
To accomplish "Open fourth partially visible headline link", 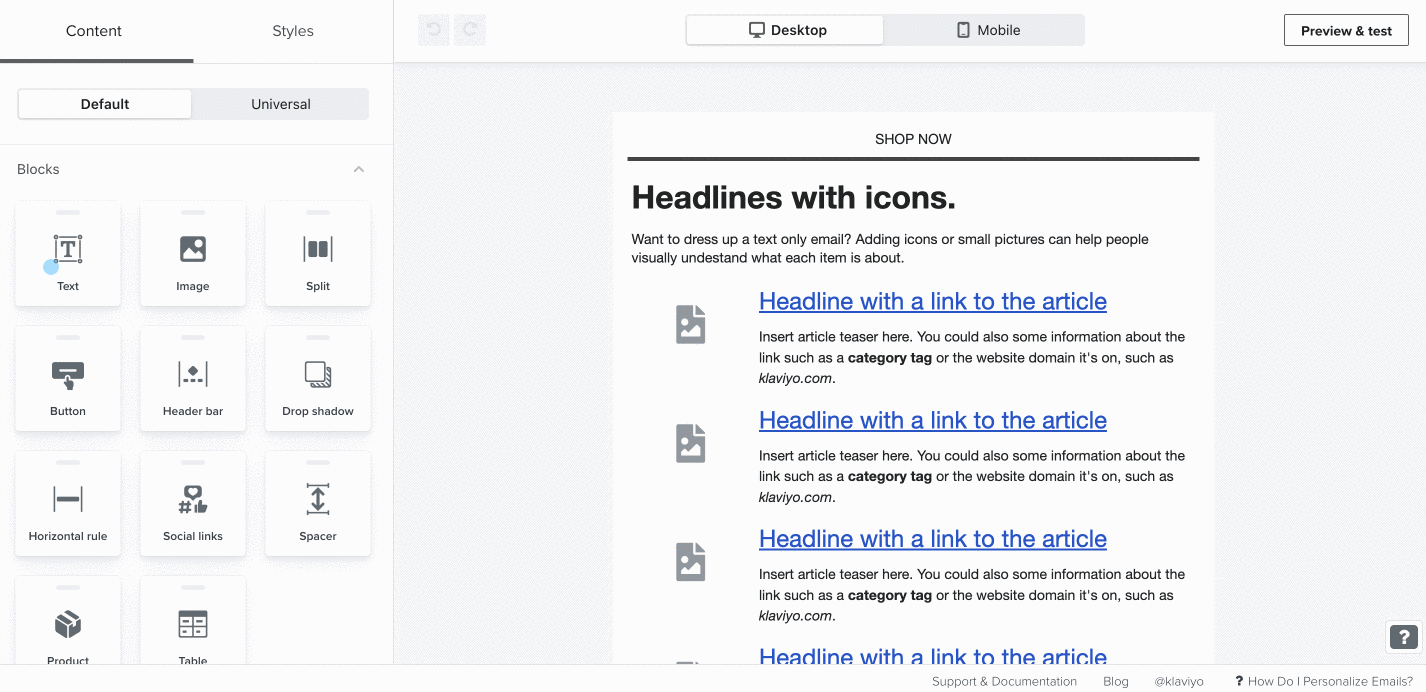I will 933,655.
